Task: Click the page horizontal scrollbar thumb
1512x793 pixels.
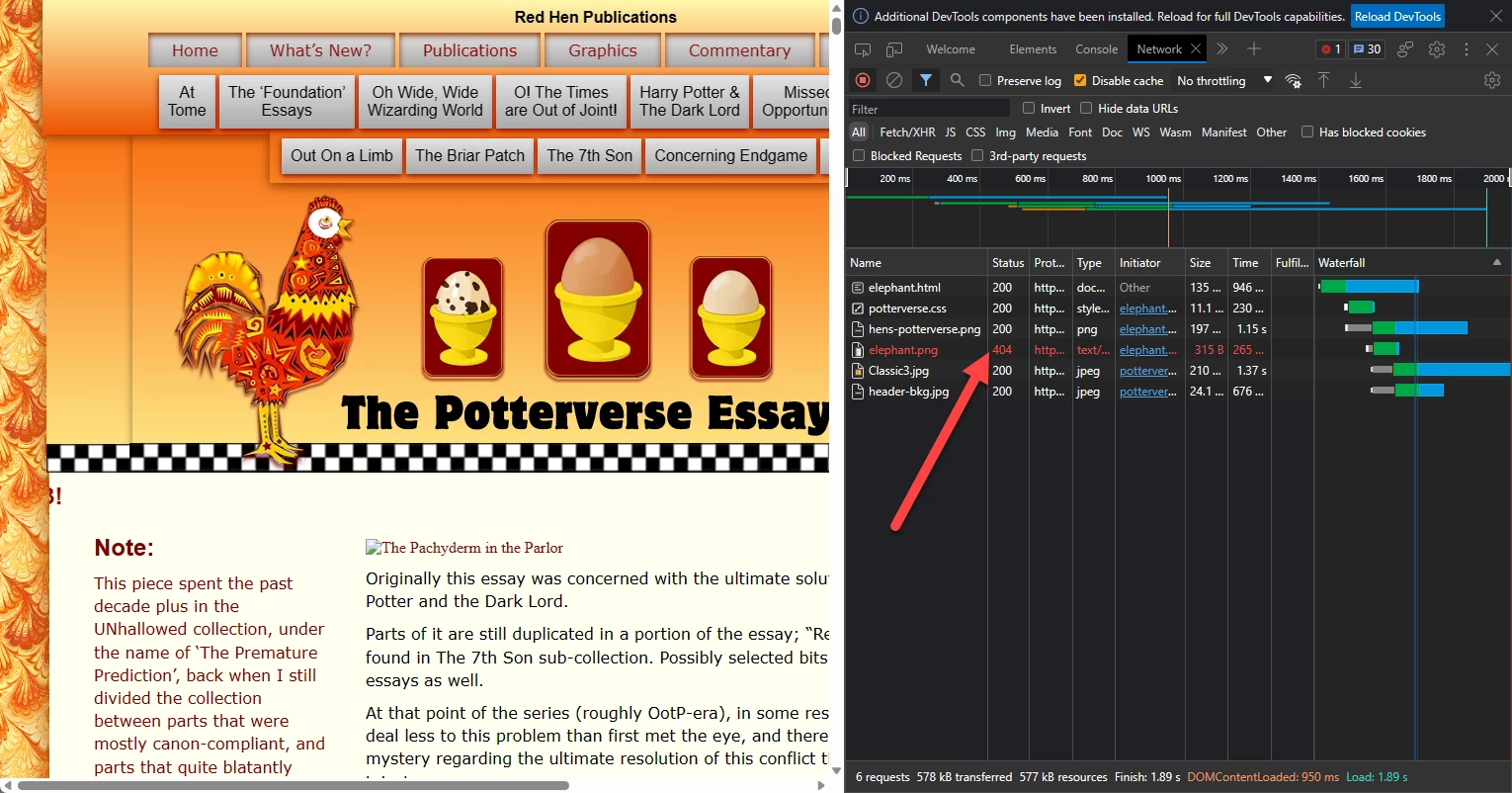Action: [x=293, y=786]
